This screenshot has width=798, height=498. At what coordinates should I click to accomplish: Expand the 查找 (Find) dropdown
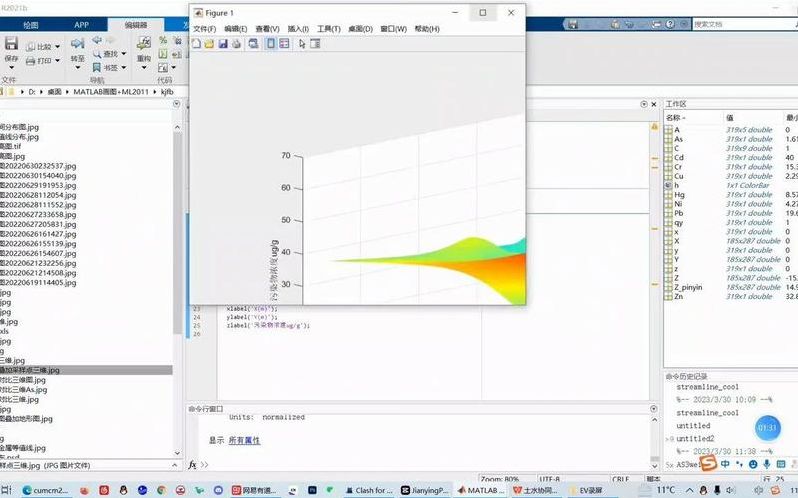click(123, 53)
